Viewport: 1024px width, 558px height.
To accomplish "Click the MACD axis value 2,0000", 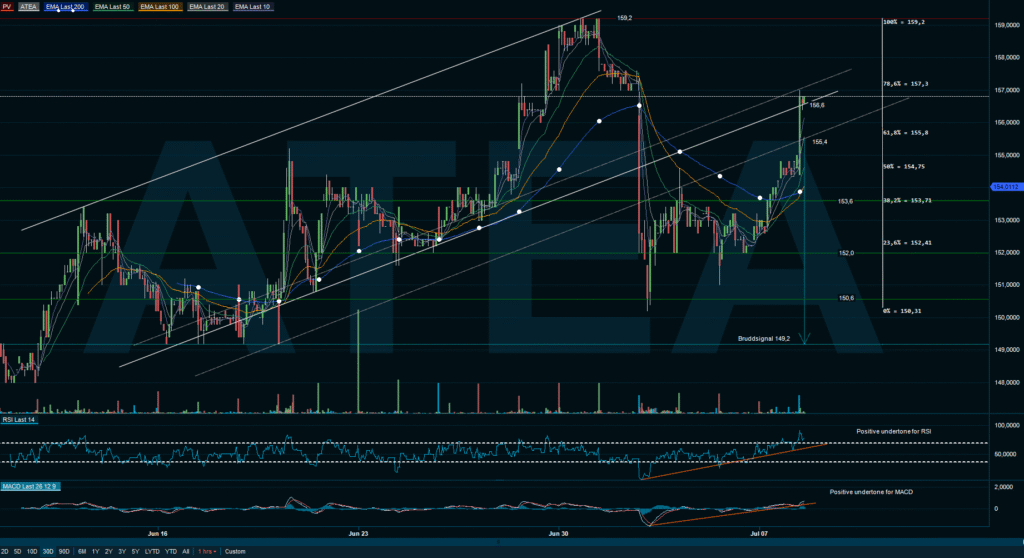I will (x=1004, y=487).
